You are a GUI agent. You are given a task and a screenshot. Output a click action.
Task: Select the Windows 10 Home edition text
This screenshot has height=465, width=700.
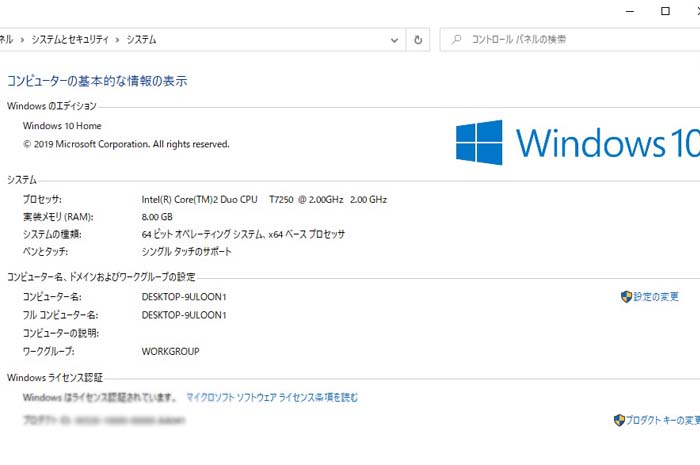[x=62, y=126]
